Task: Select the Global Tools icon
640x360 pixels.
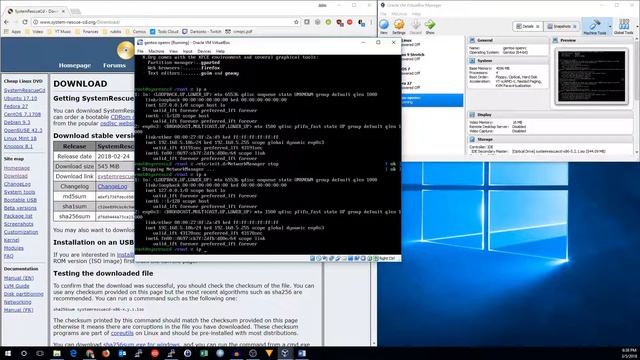Action: pyautogui.click(x=623, y=27)
